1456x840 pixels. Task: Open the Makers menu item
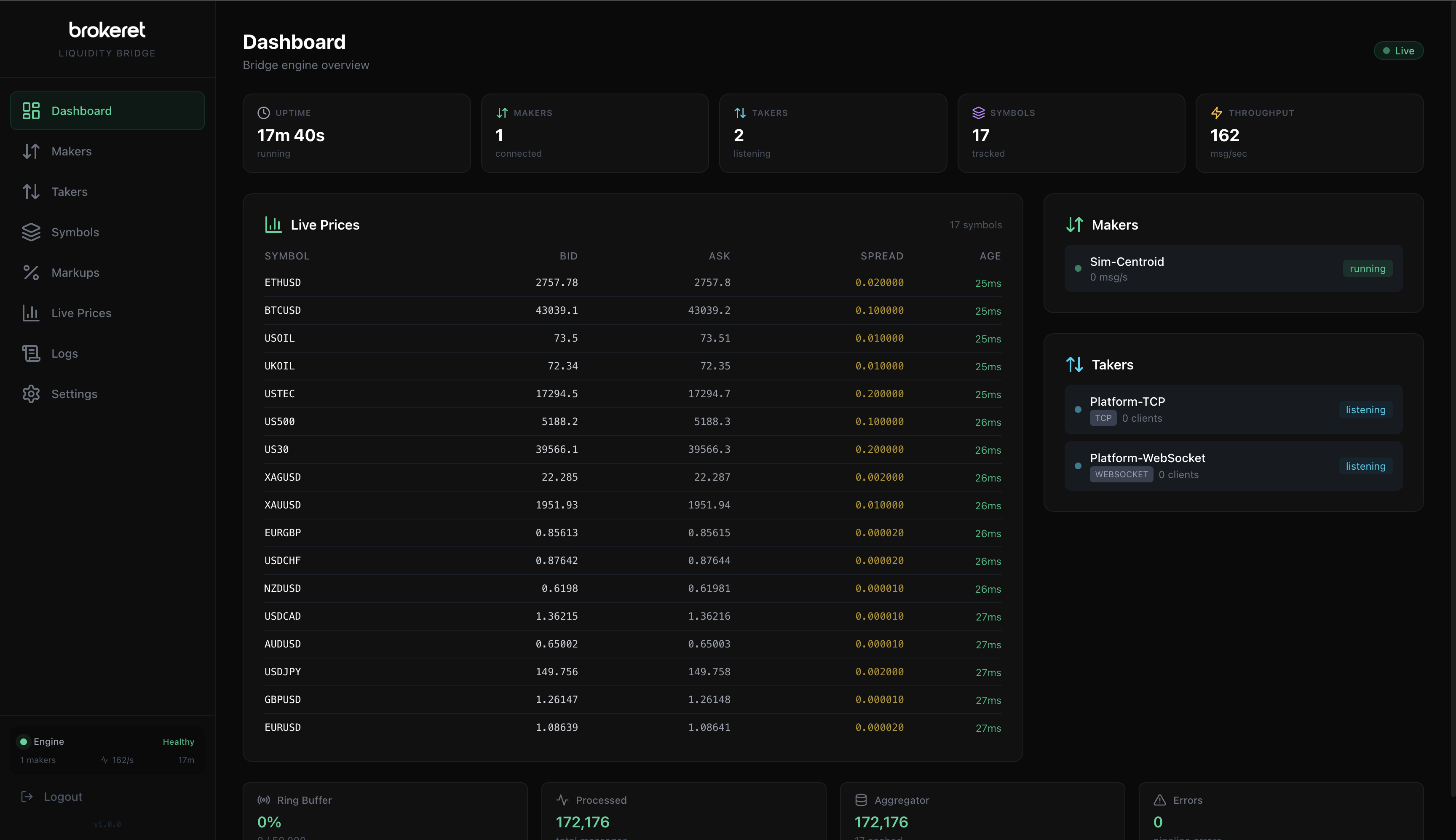[72, 151]
